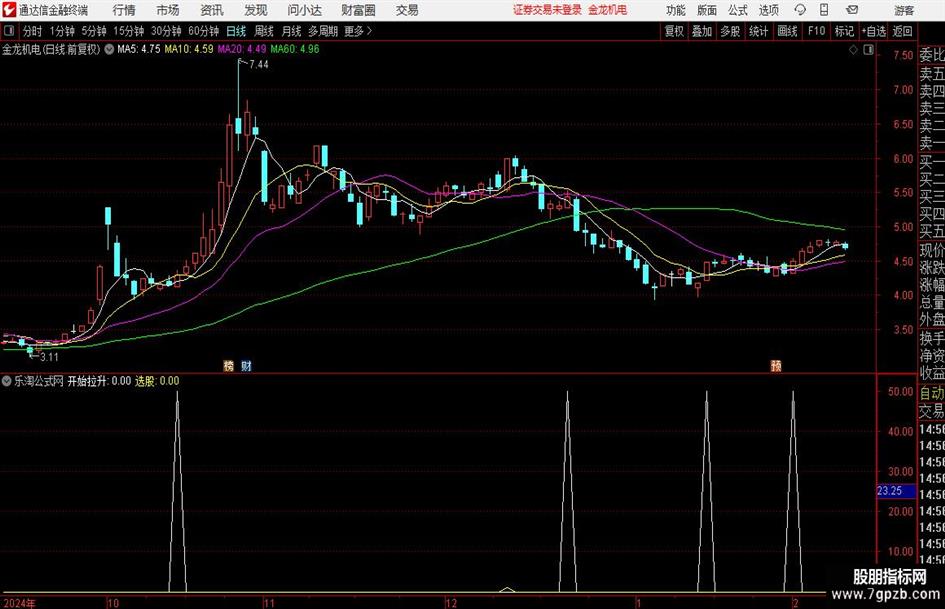Click the 画线 drawing toolbar button

pos(788,31)
